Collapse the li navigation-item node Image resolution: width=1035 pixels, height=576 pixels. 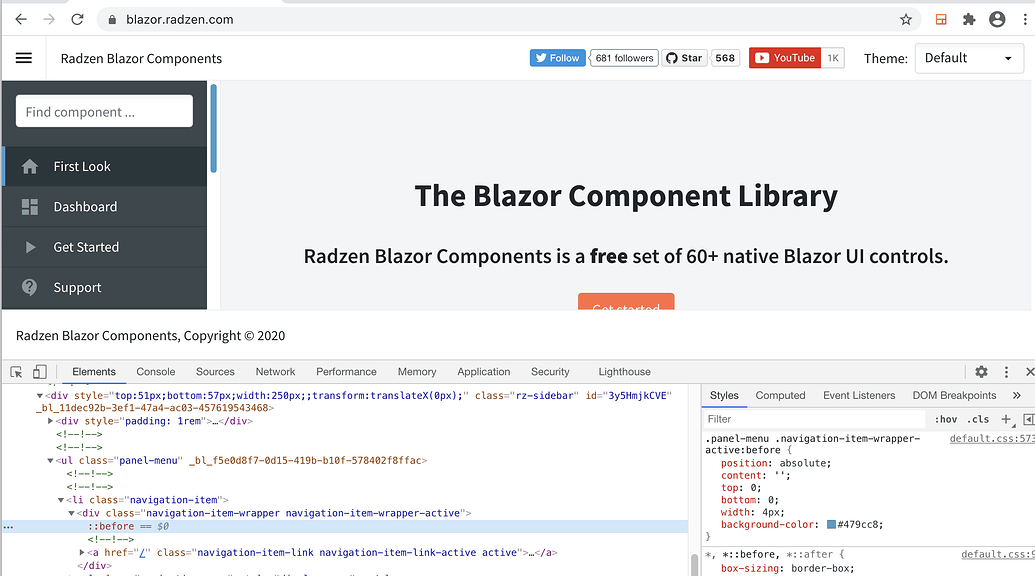tap(61, 500)
